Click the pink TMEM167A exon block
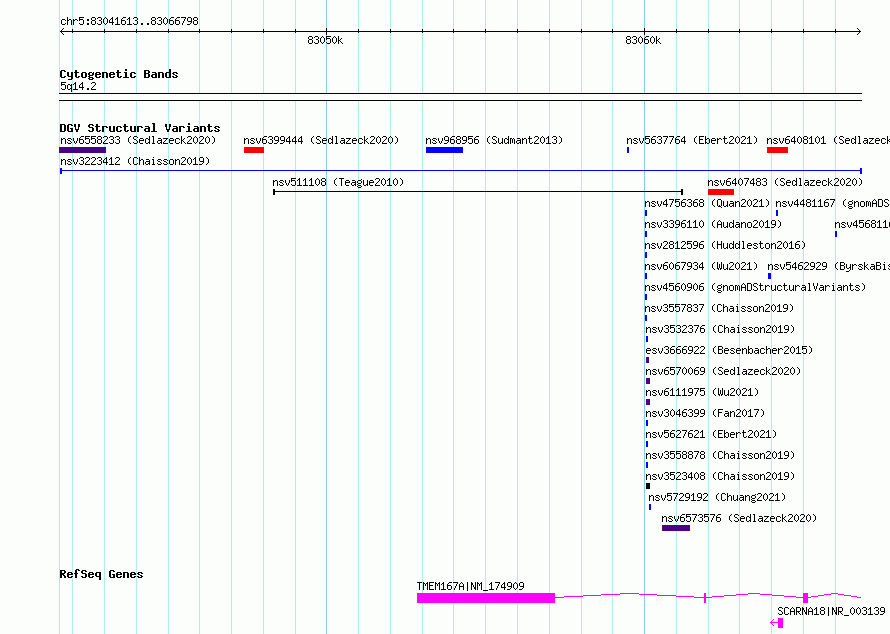This screenshot has width=890, height=634. (486, 598)
